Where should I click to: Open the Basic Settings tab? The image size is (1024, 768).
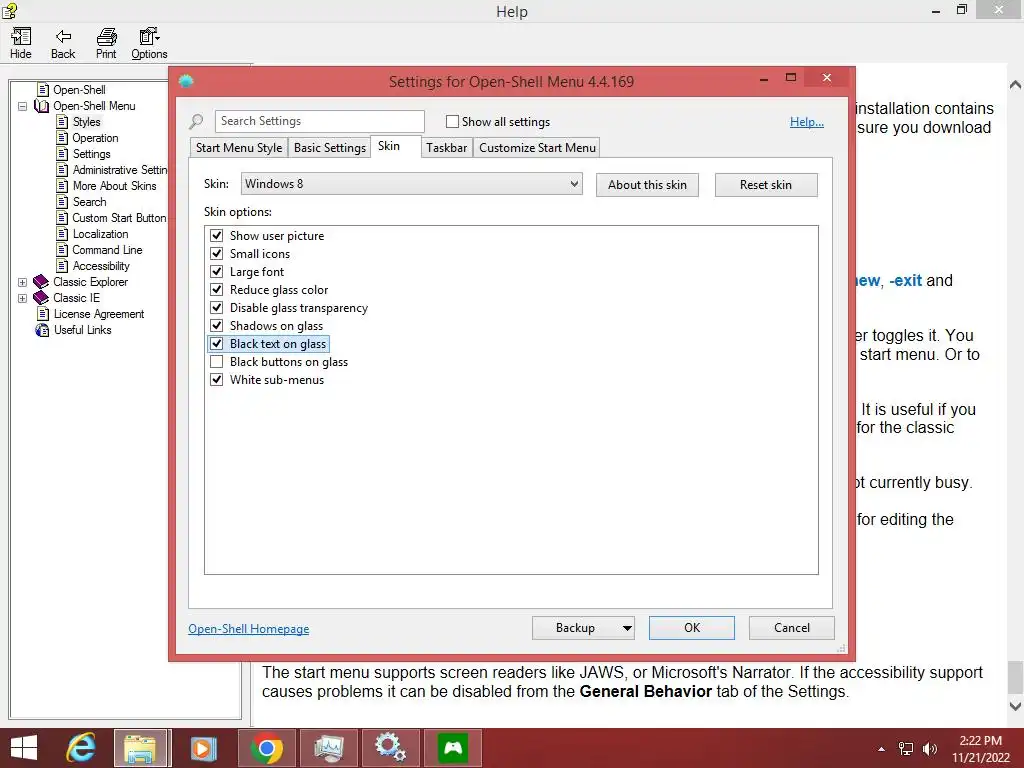(330, 148)
